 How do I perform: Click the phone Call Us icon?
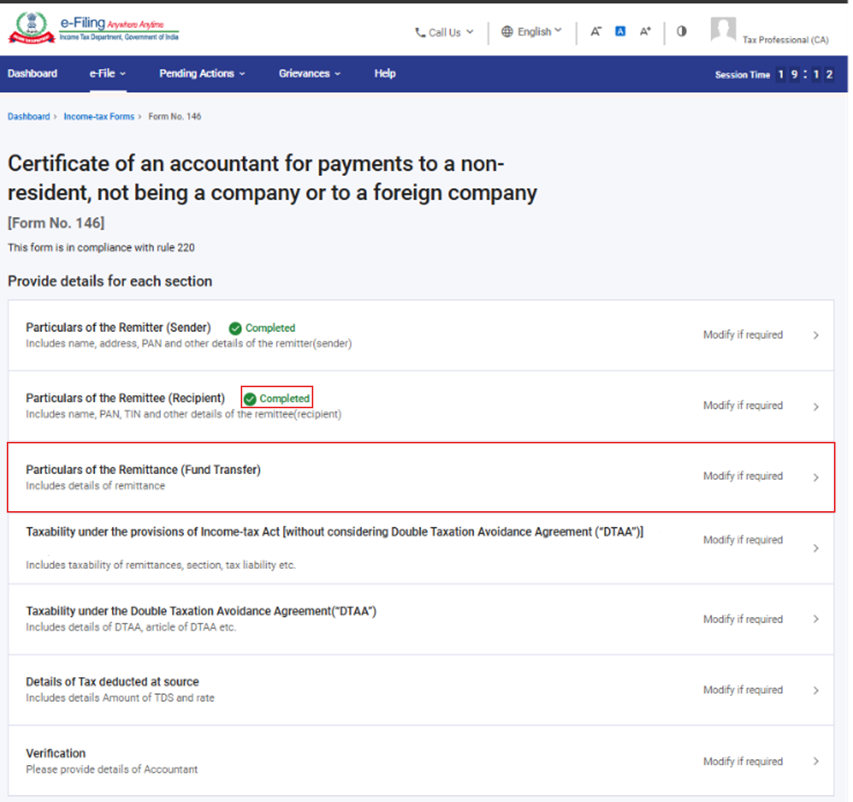pyautogui.click(x=420, y=32)
